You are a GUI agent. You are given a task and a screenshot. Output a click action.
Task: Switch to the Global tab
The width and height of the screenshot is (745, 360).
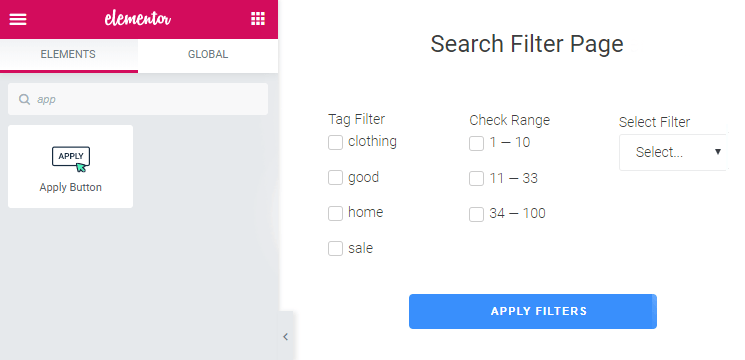click(x=208, y=55)
